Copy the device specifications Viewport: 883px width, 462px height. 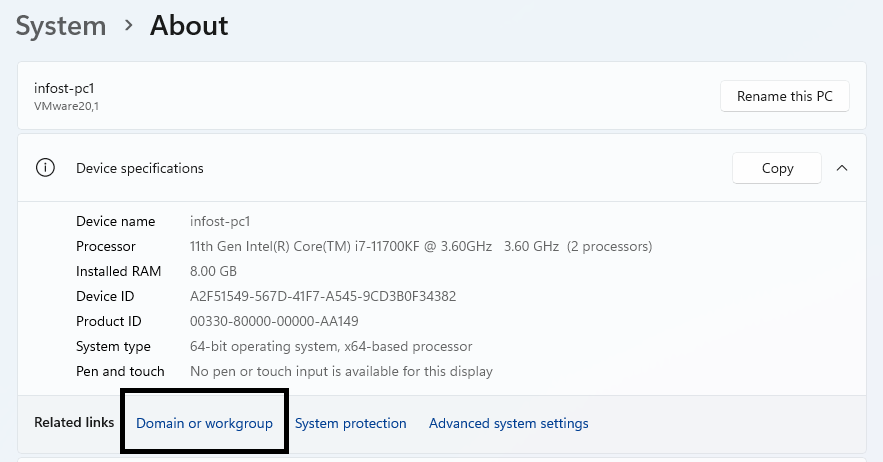pos(777,168)
